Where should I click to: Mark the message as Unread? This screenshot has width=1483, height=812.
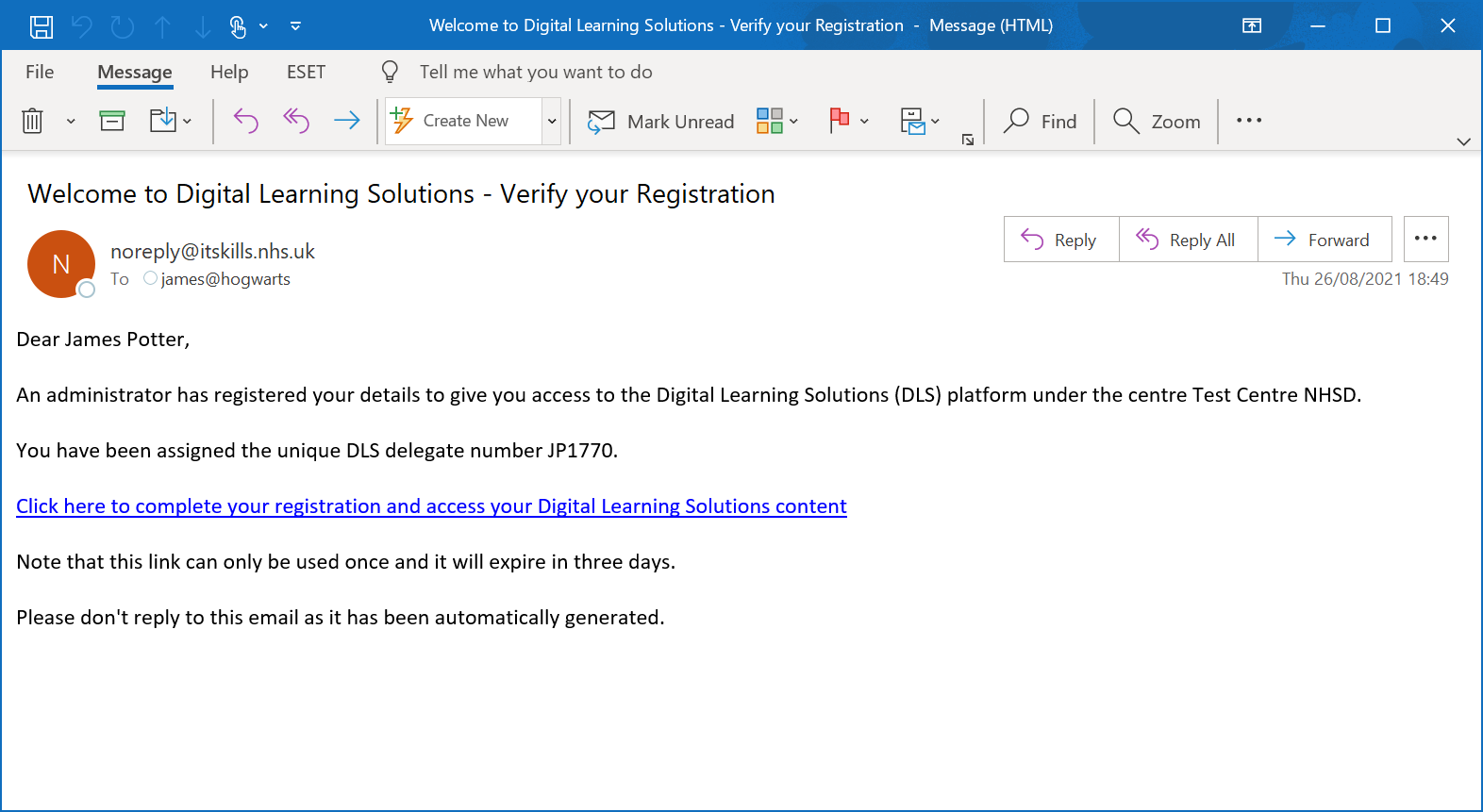pos(660,122)
